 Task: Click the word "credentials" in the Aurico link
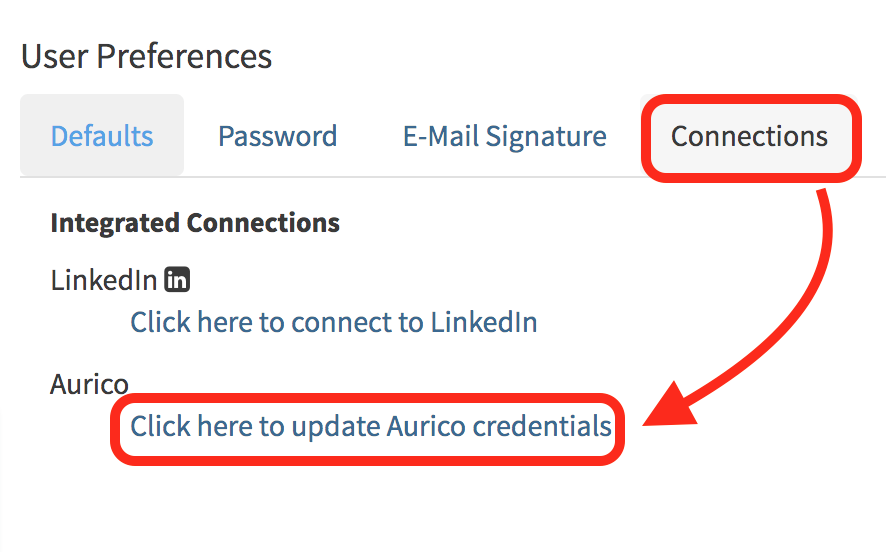pyautogui.click(x=542, y=427)
